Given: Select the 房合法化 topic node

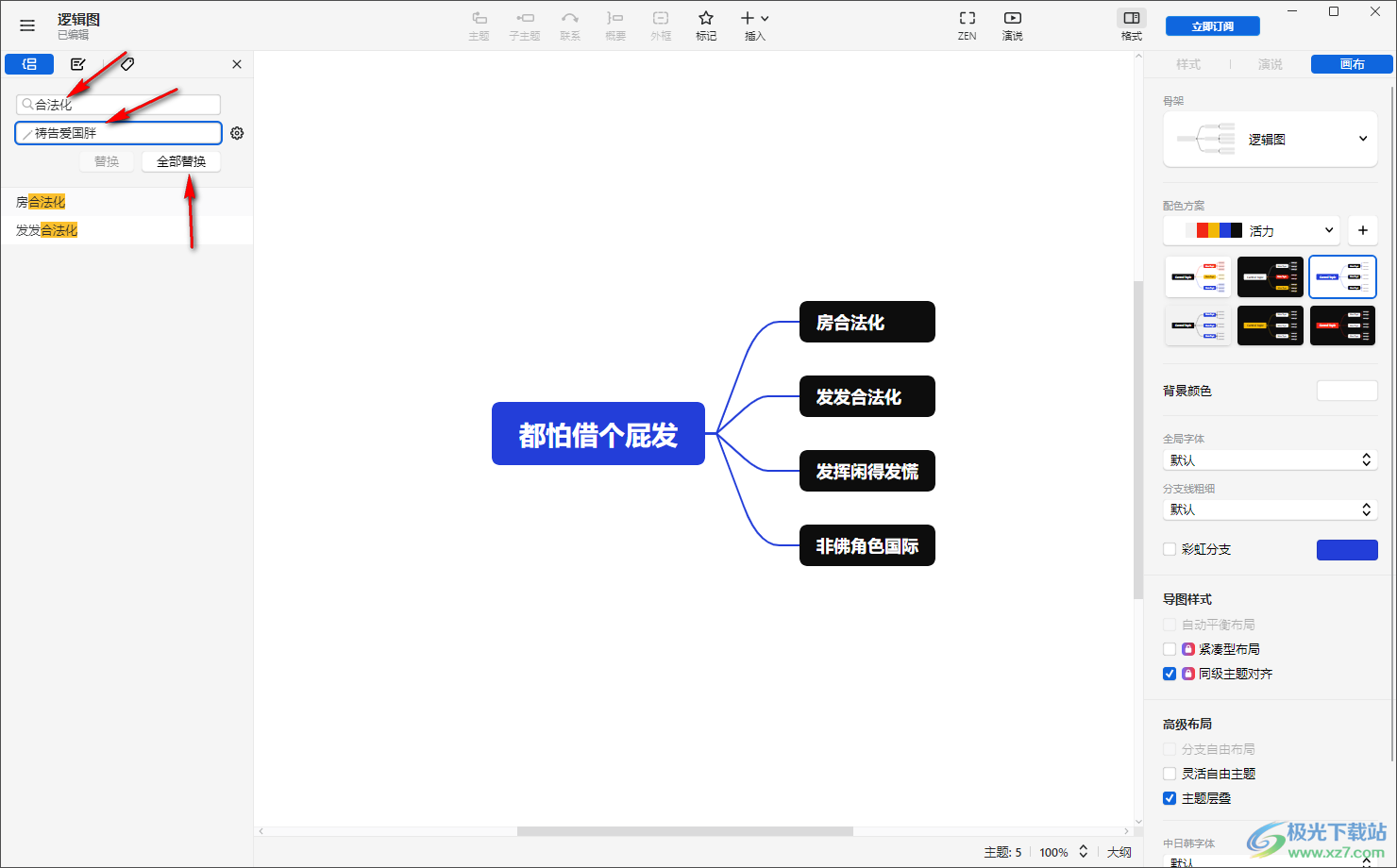Looking at the screenshot, I should (867, 322).
